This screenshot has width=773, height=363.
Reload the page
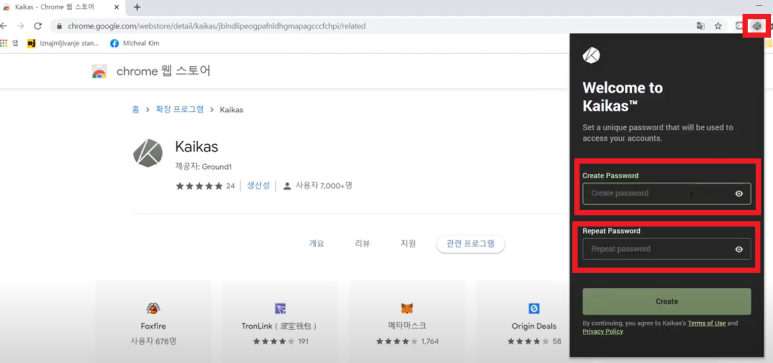37,26
